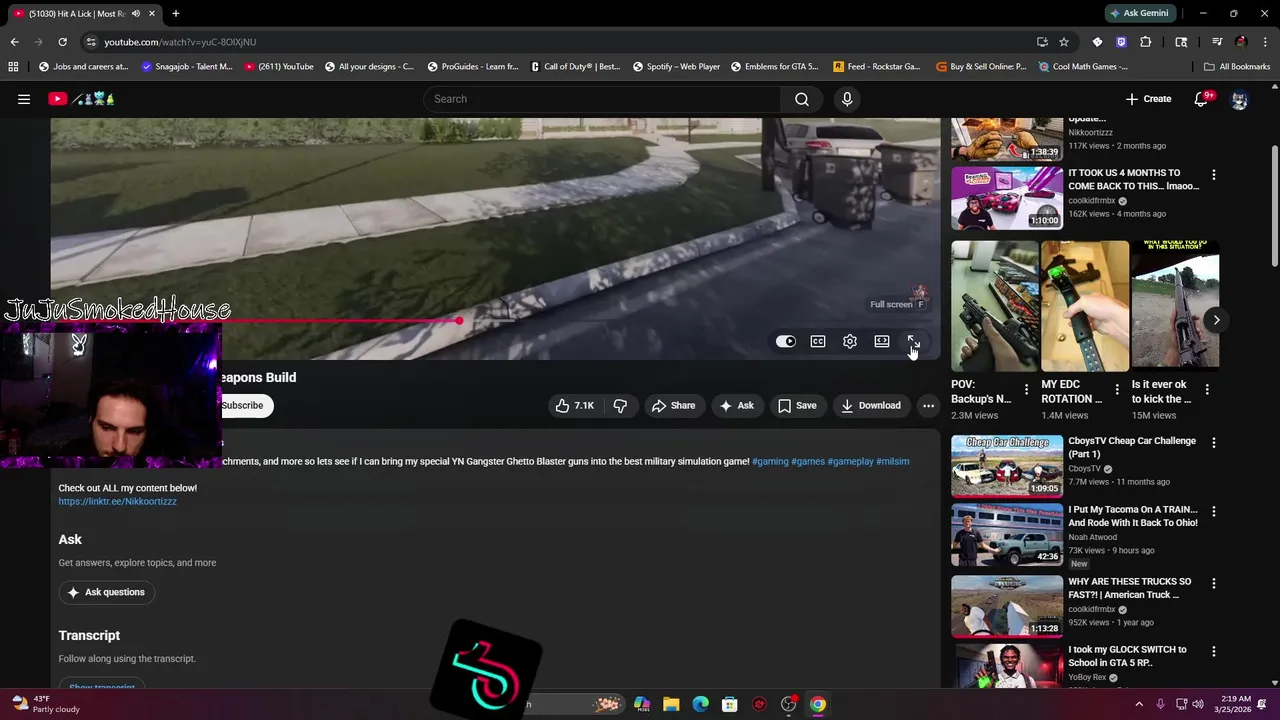Open the Chrome apps grid icon

[x=13, y=67]
